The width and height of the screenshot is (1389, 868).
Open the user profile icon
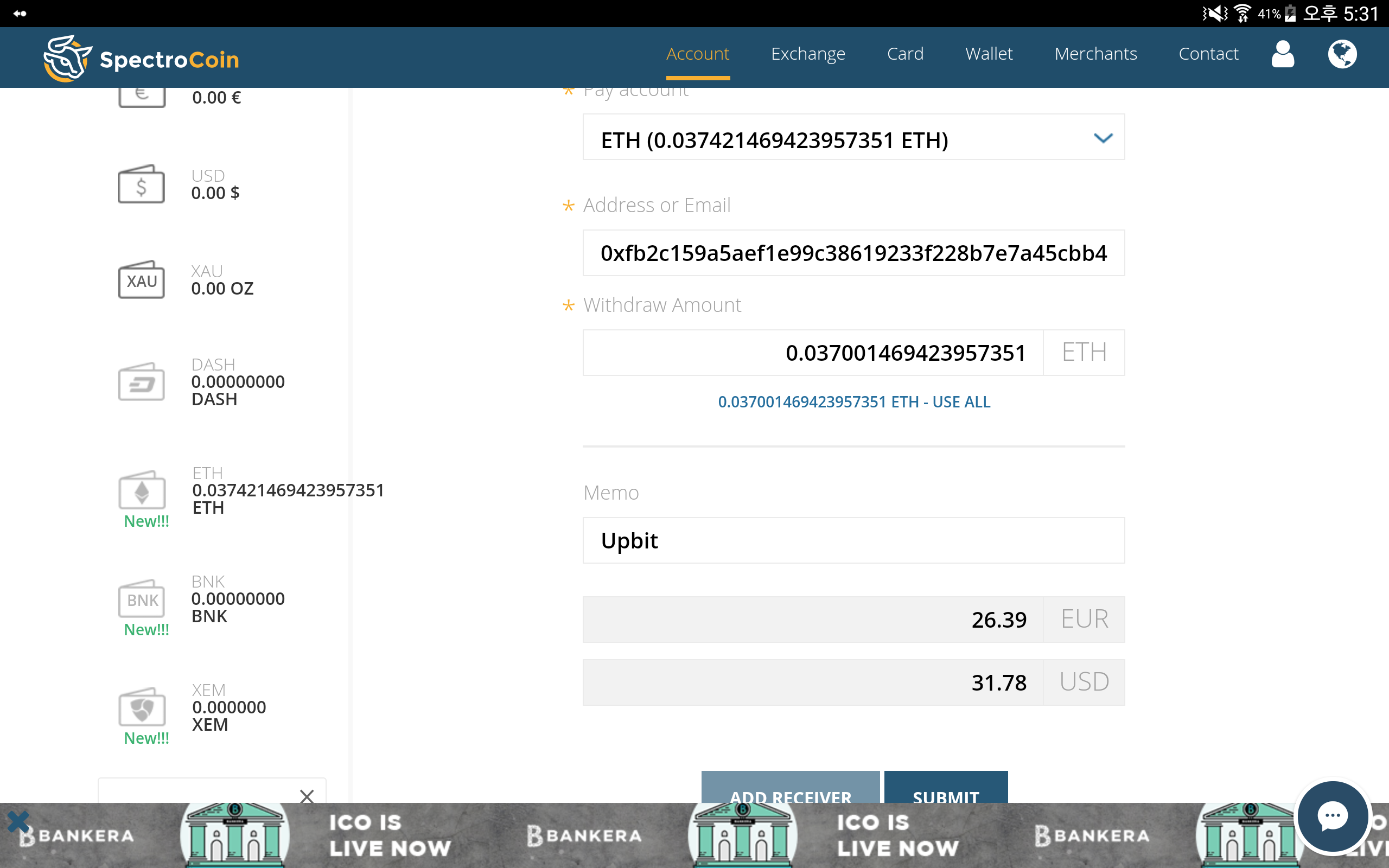[x=1282, y=54]
